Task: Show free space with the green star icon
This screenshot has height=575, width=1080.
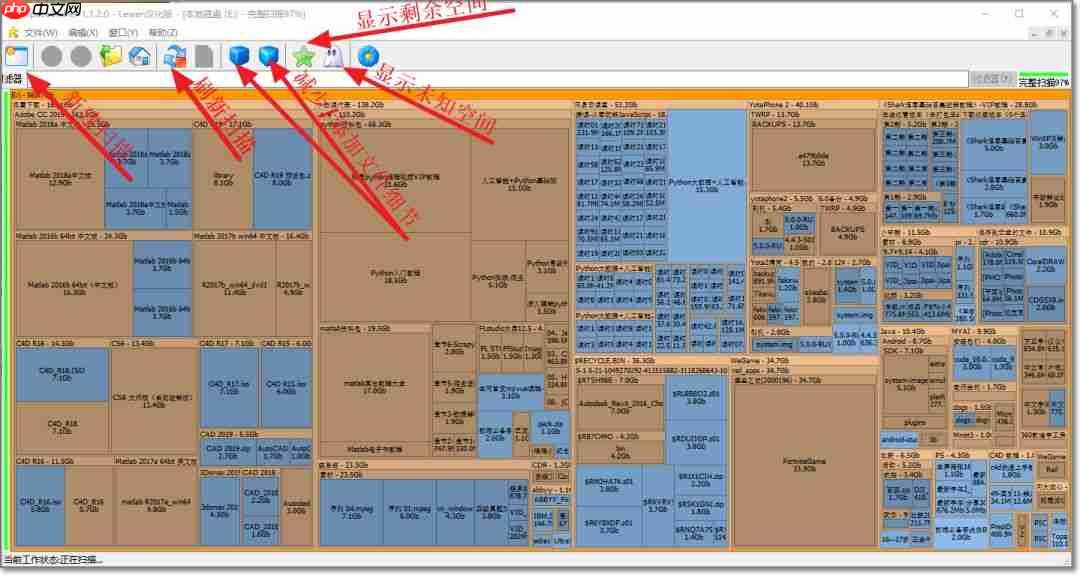Action: (303, 56)
